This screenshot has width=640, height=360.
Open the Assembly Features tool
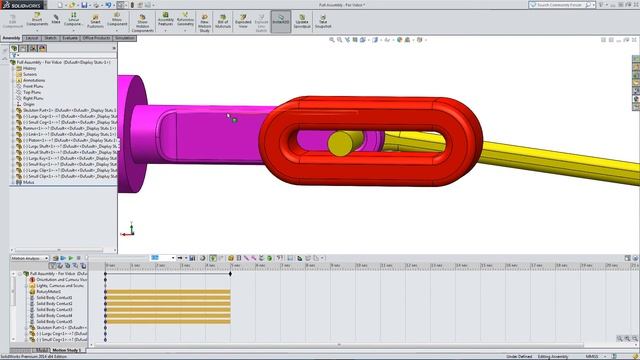(x=165, y=19)
